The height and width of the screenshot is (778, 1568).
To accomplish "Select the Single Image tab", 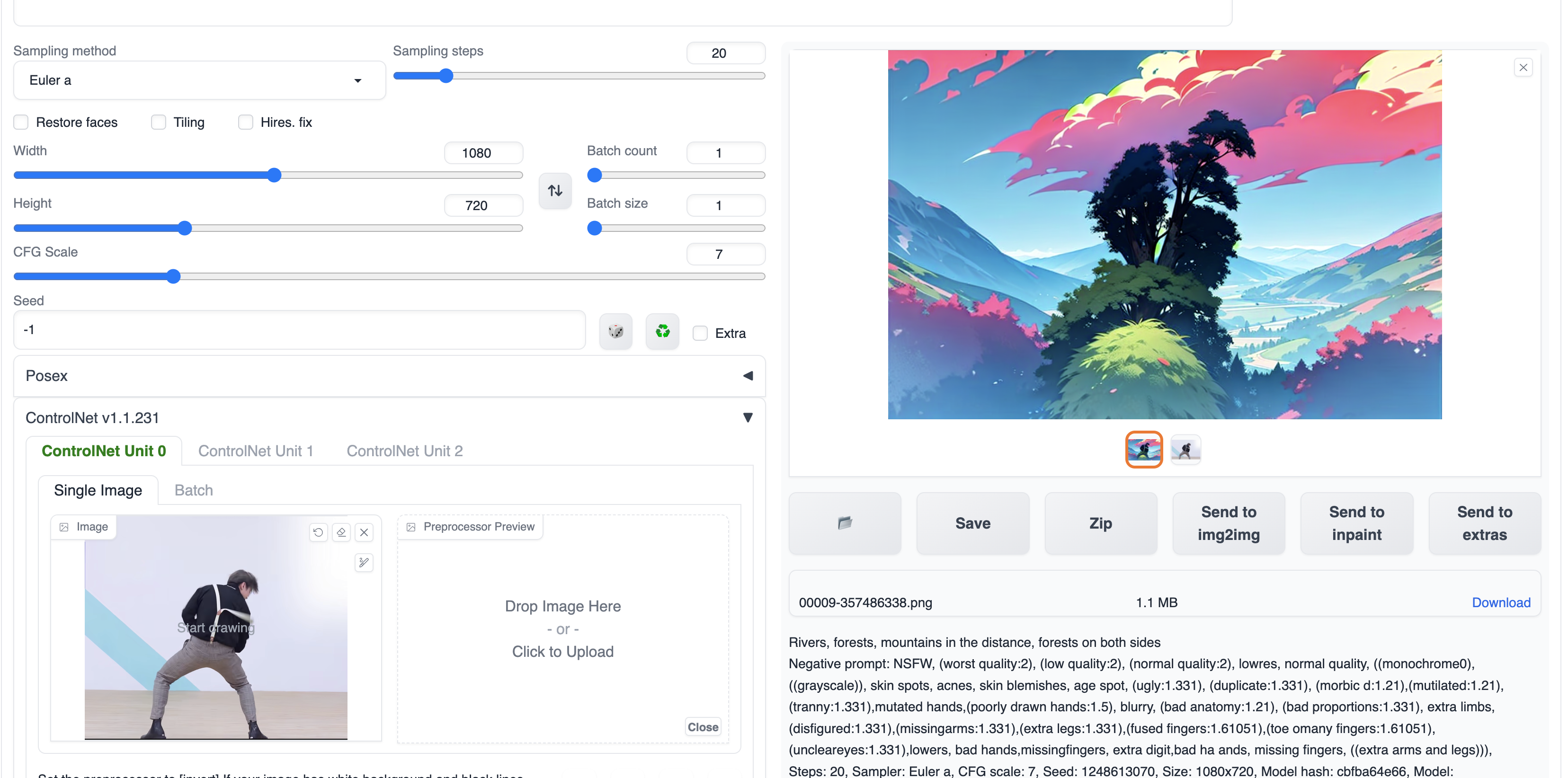I will click(98, 490).
